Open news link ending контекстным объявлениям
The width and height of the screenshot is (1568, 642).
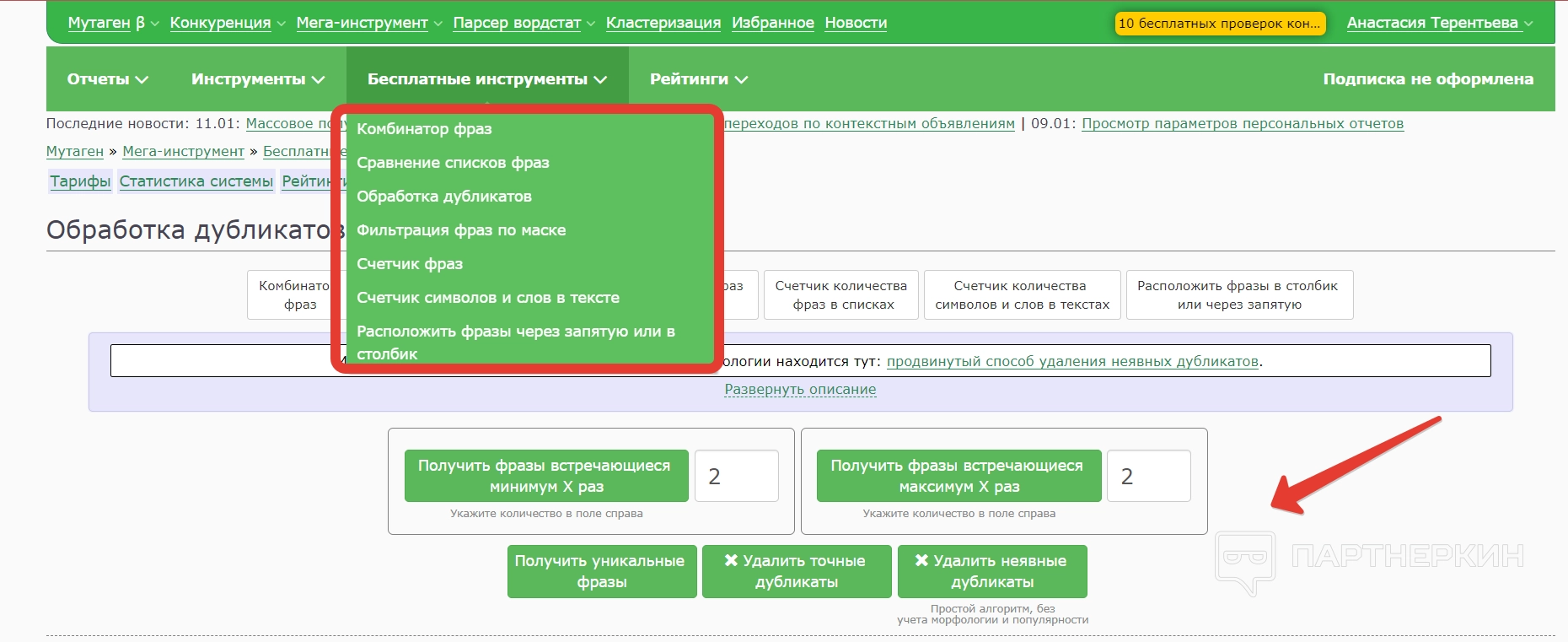pyautogui.click(x=869, y=124)
